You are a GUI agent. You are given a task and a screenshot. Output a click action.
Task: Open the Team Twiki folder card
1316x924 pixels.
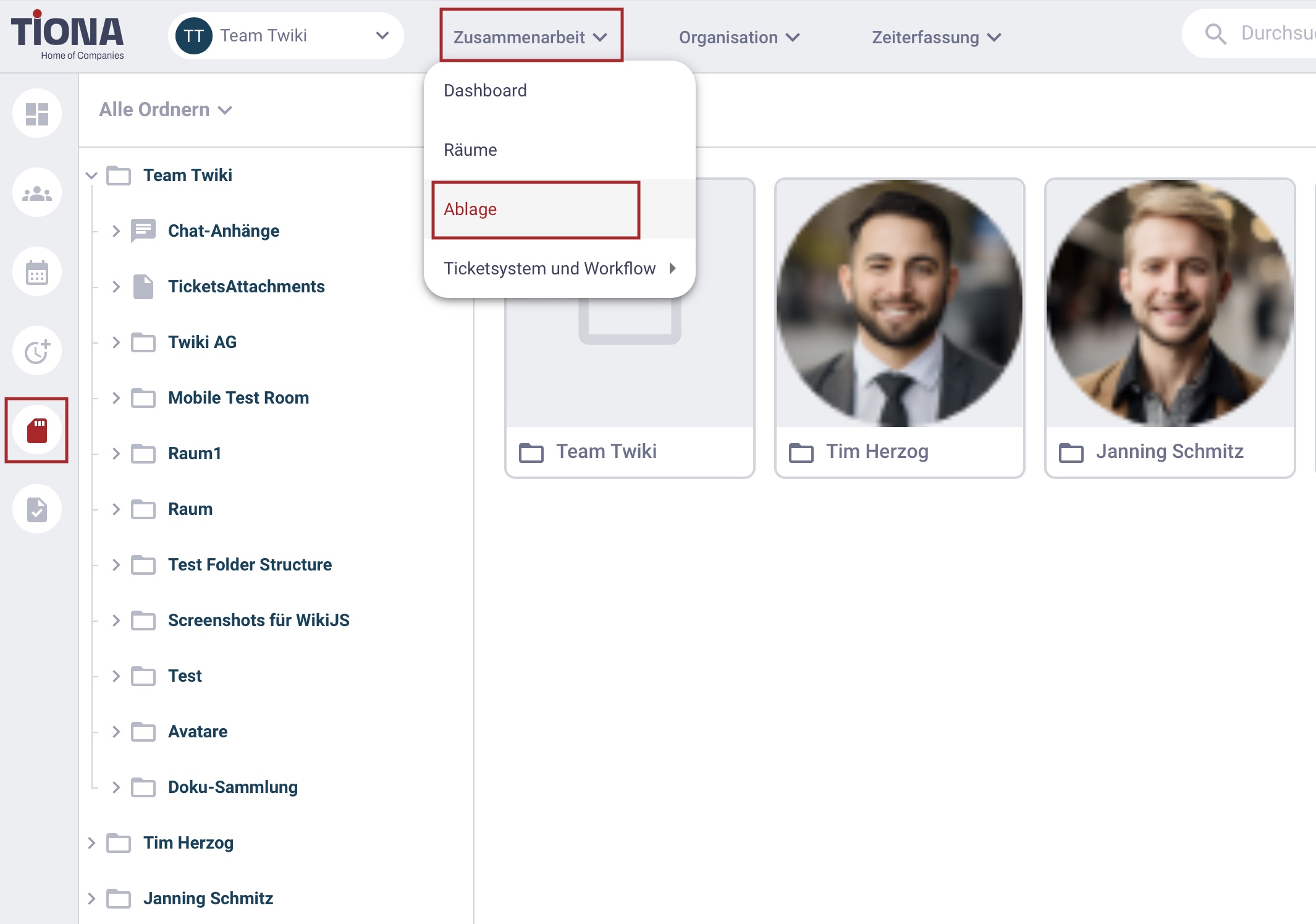pyautogui.click(x=630, y=328)
